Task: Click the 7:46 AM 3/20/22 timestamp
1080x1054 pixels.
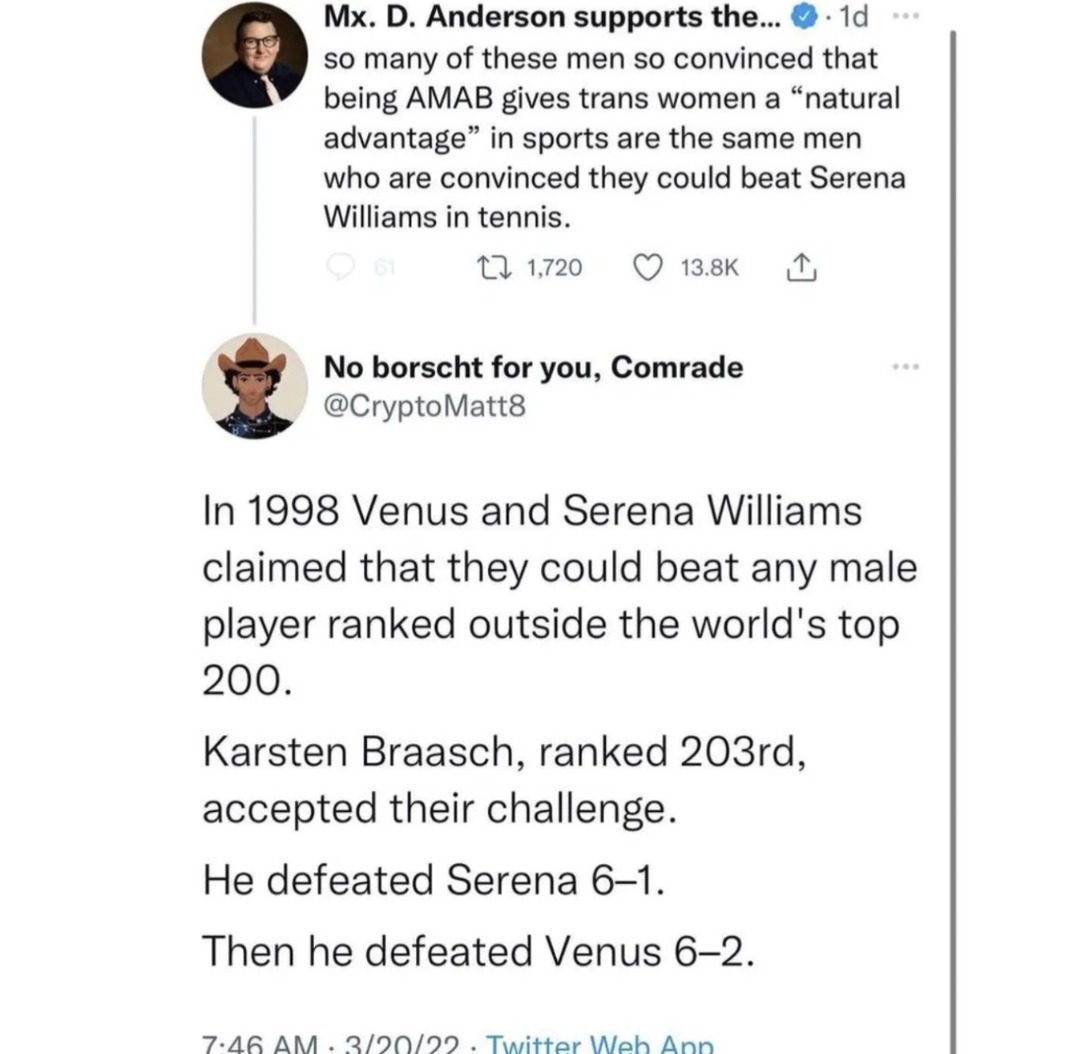Action: (328, 1043)
